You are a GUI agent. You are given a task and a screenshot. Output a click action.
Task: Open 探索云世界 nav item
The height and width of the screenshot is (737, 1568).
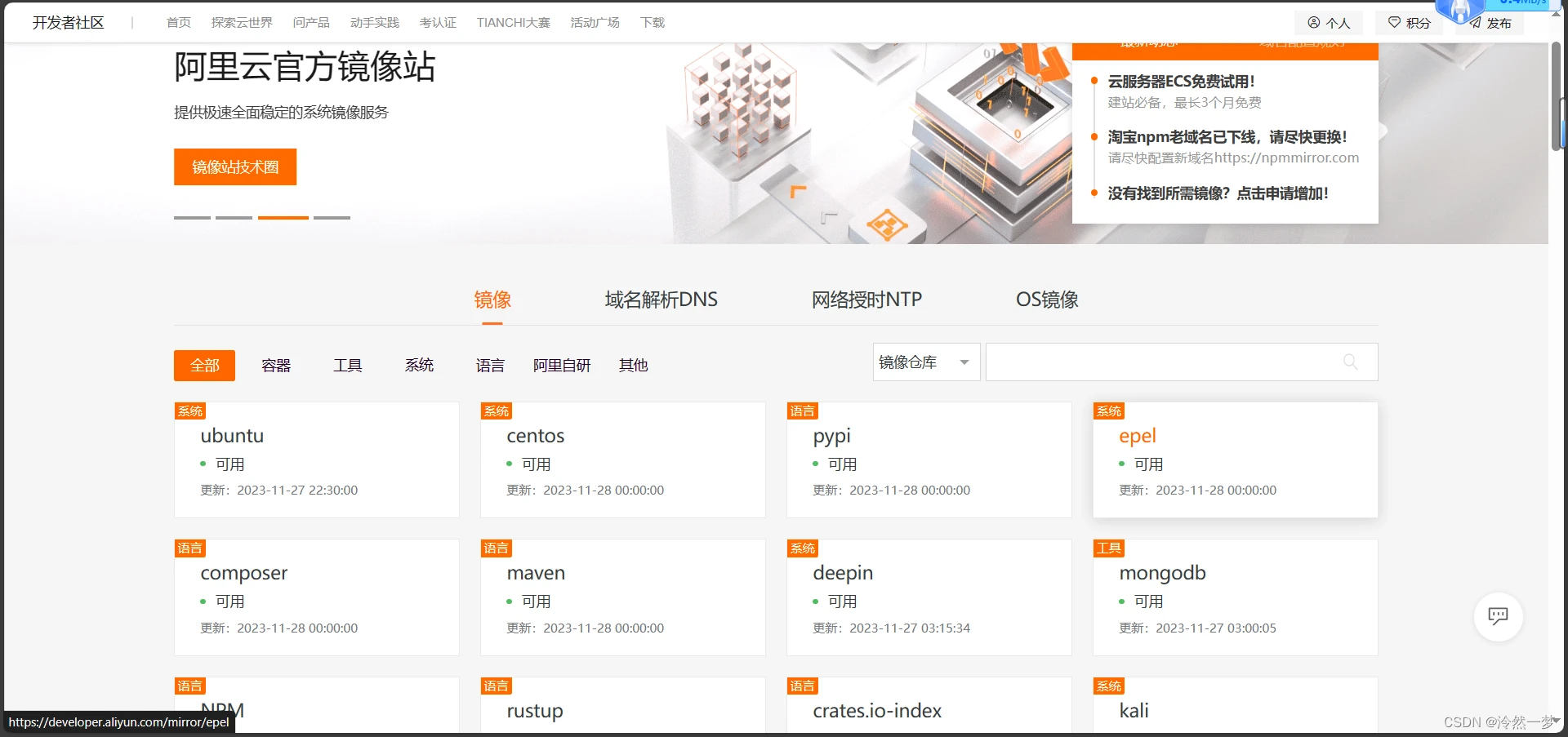pyautogui.click(x=242, y=23)
